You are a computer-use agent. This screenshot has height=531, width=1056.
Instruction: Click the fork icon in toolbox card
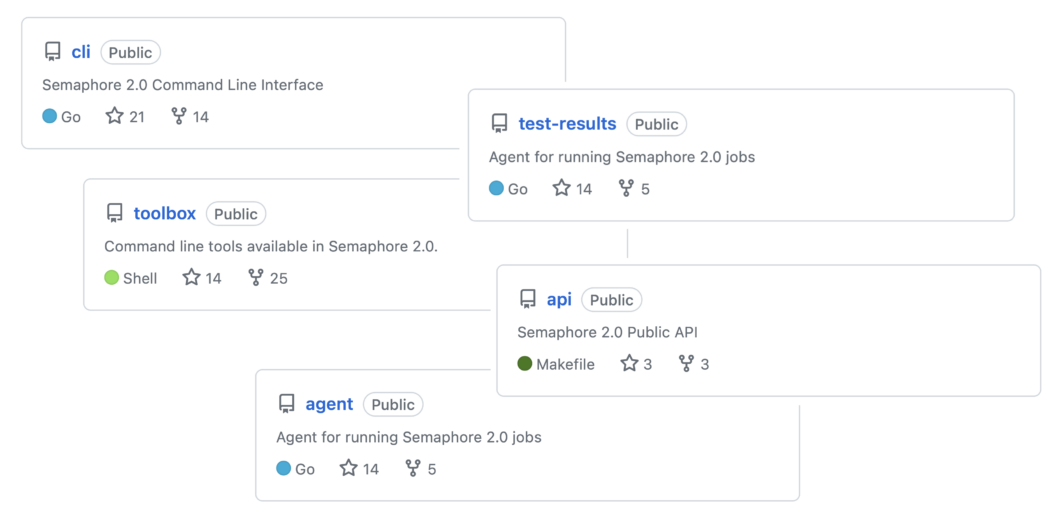[x=256, y=277]
